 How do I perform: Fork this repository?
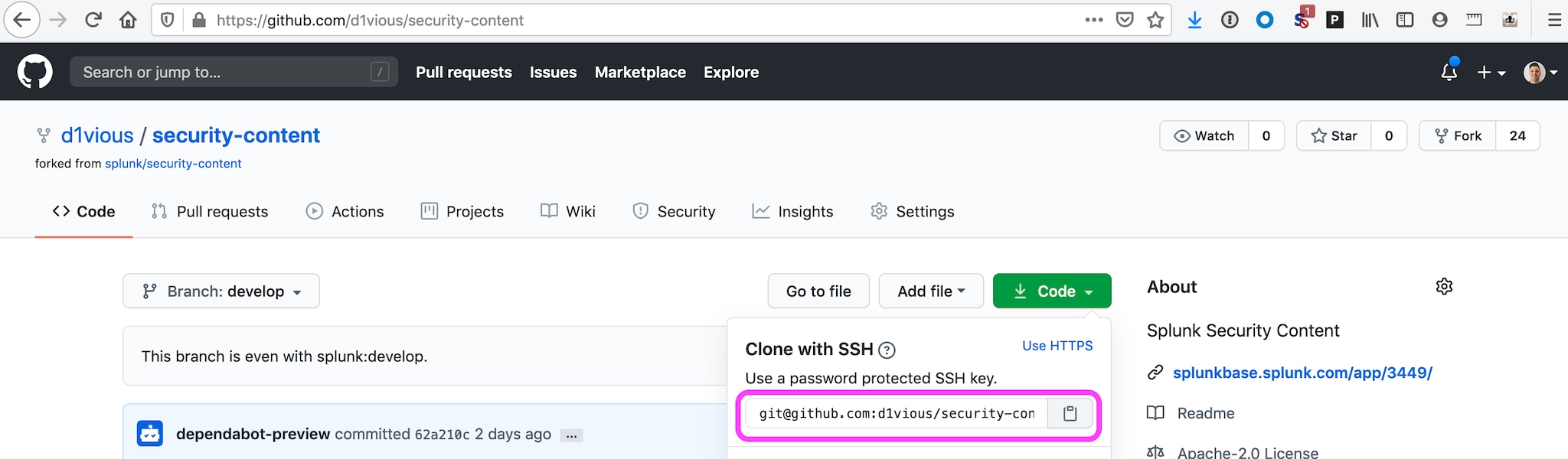pyautogui.click(x=1458, y=135)
